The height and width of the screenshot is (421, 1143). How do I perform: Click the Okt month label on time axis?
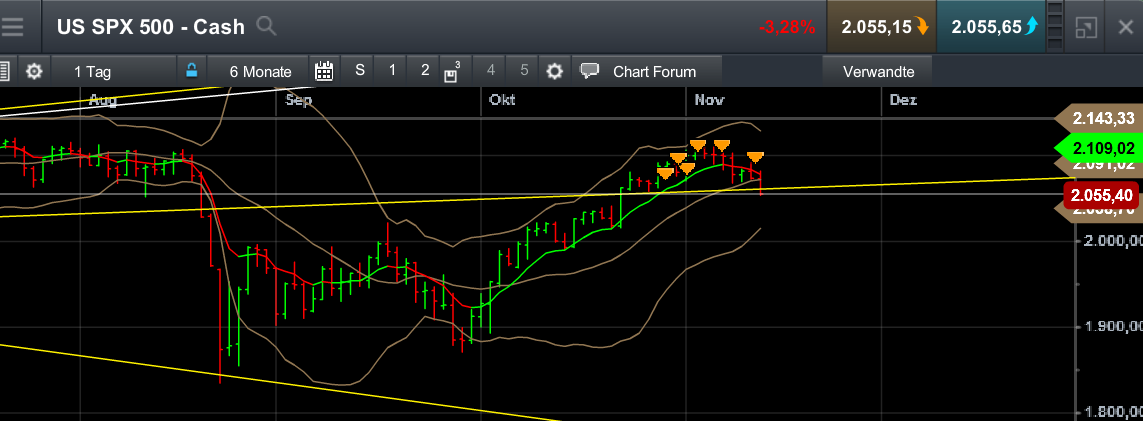pyautogui.click(x=502, y=100)
